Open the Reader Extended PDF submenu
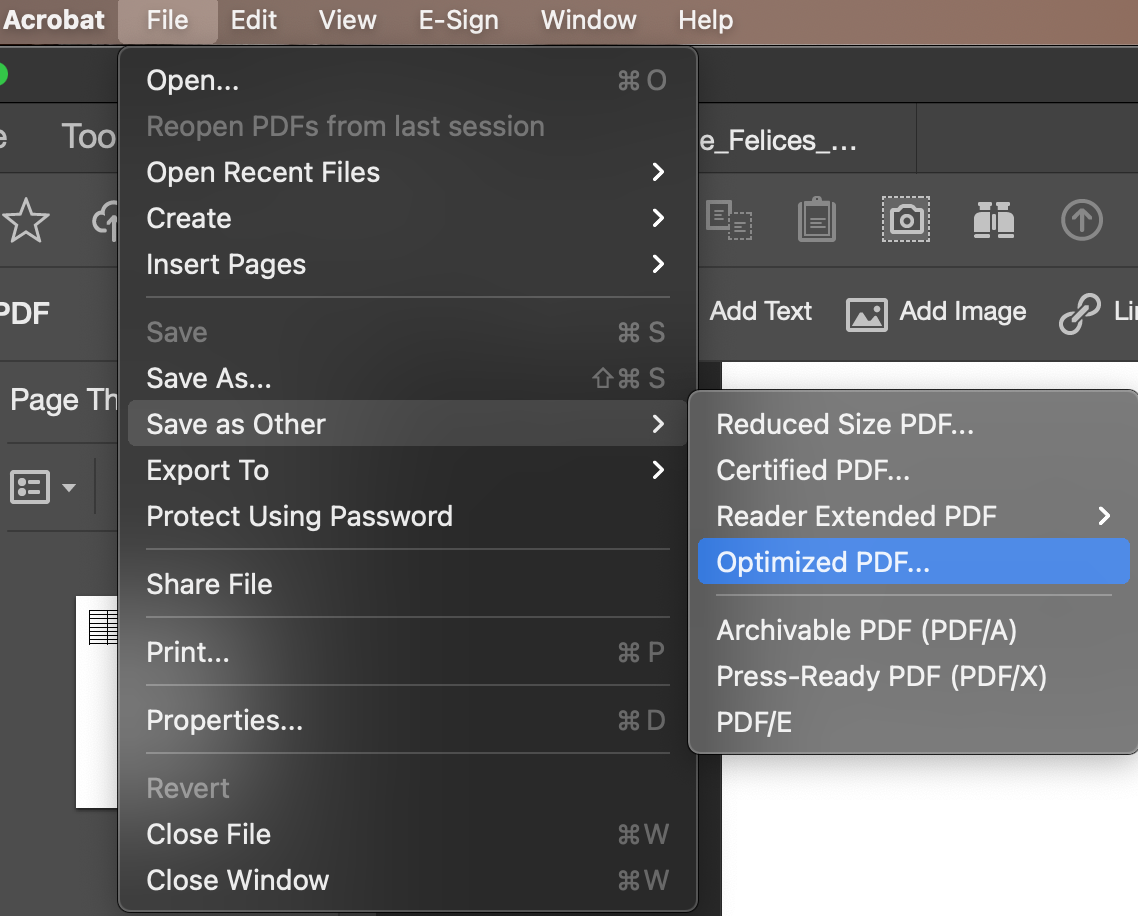Viewport: 1138px width, 916px height. coord(1105,516)
